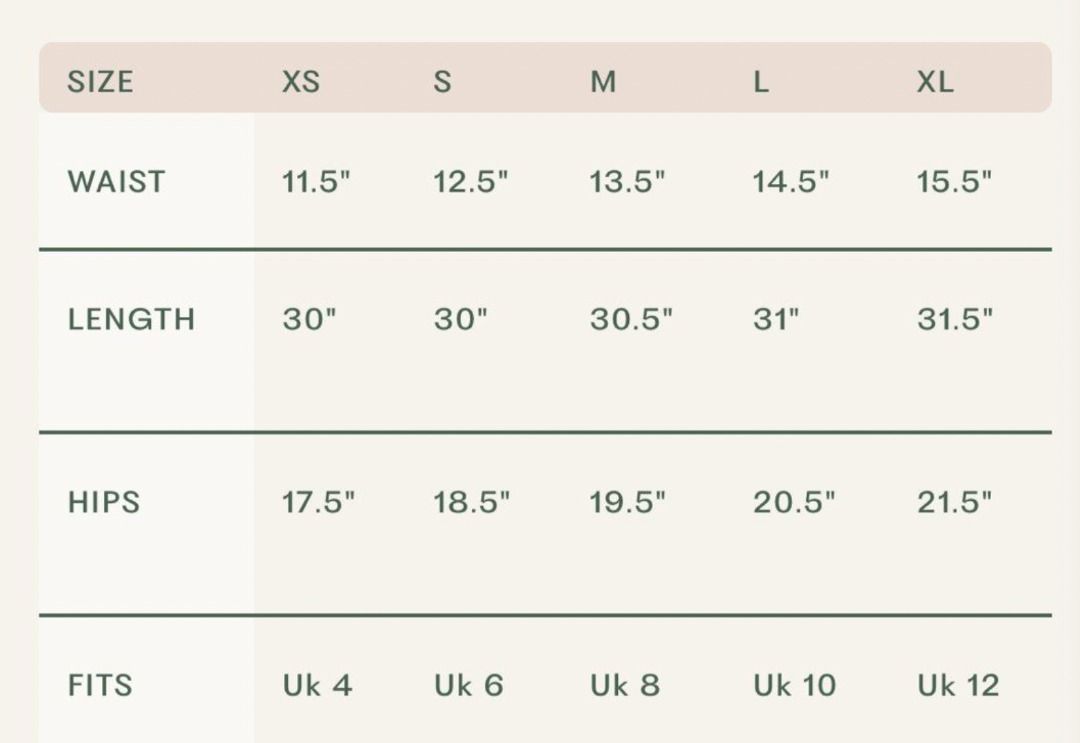1080x743 pixels.
Task: Select the L size column header
Action: pos(761,81)
